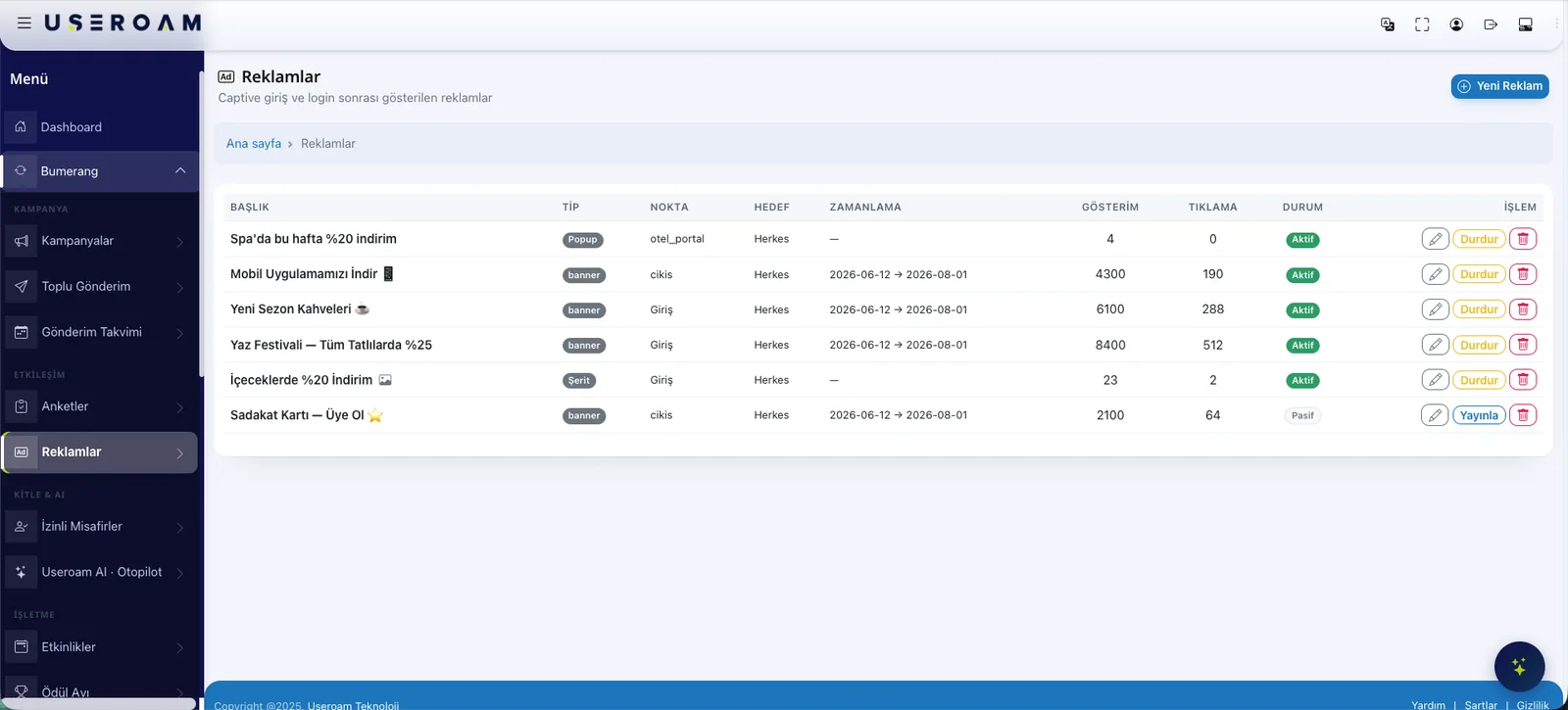1568x710 pixels.
Task: Click the 512 clicks value
Action: [1213, 345]
